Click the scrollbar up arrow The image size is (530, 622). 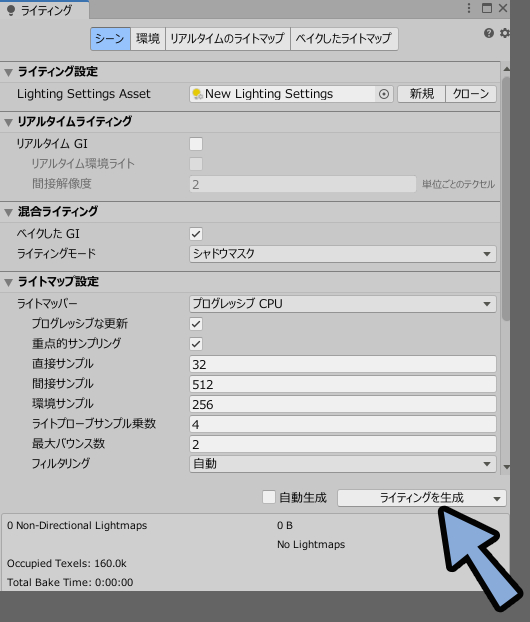[x=506, y=69]
